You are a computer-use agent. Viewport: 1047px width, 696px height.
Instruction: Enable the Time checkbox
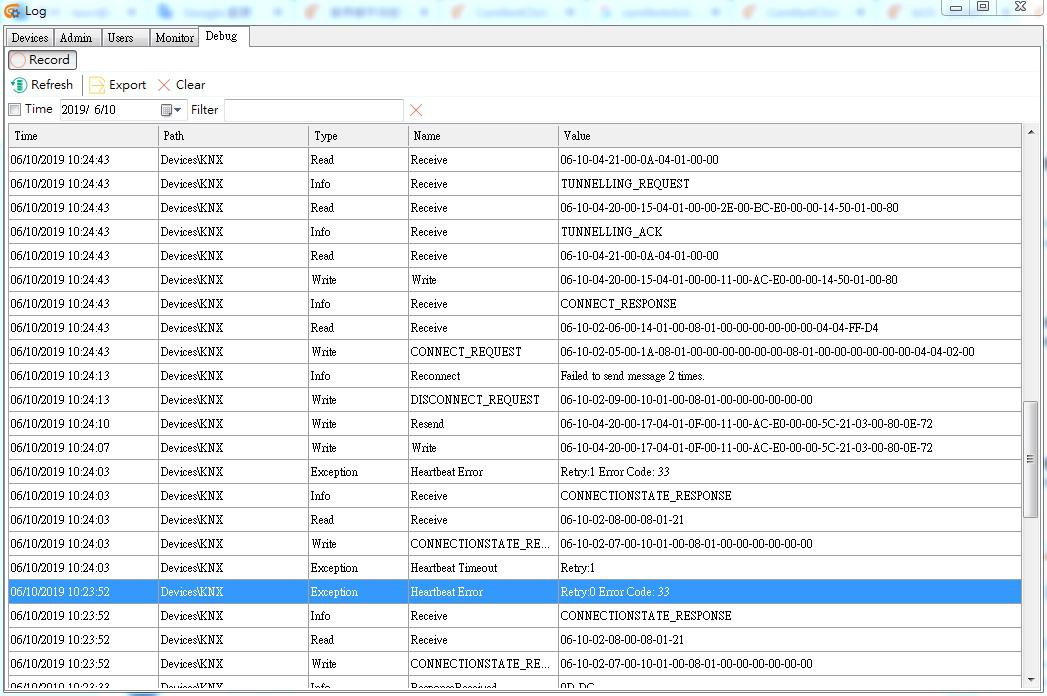coord(15,110)
